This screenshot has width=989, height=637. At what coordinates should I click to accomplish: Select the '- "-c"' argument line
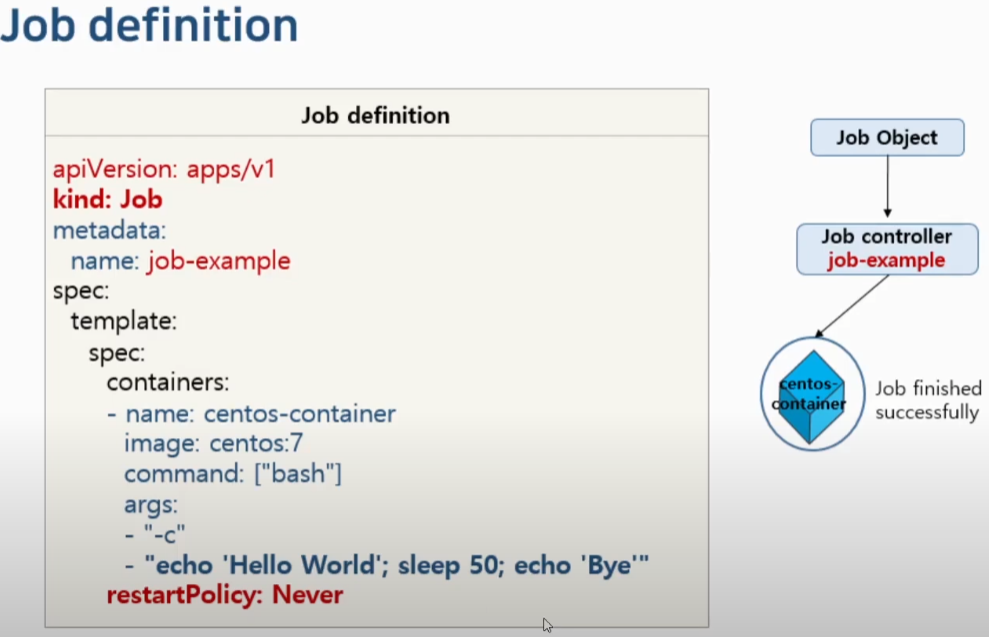[x=155, y=535]
